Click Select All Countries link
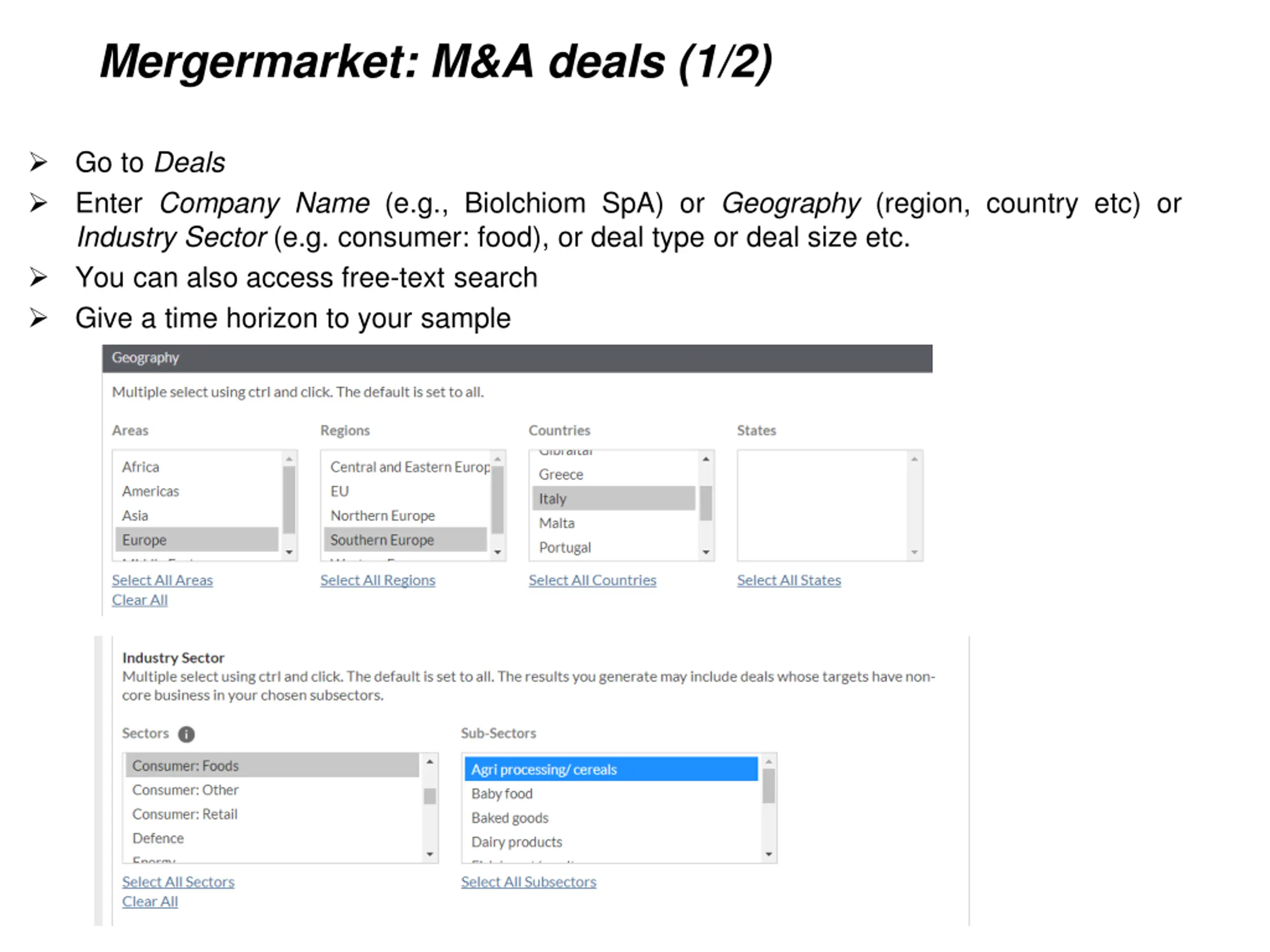Viewport: 1270px width, 952px height. coord(592,580)
